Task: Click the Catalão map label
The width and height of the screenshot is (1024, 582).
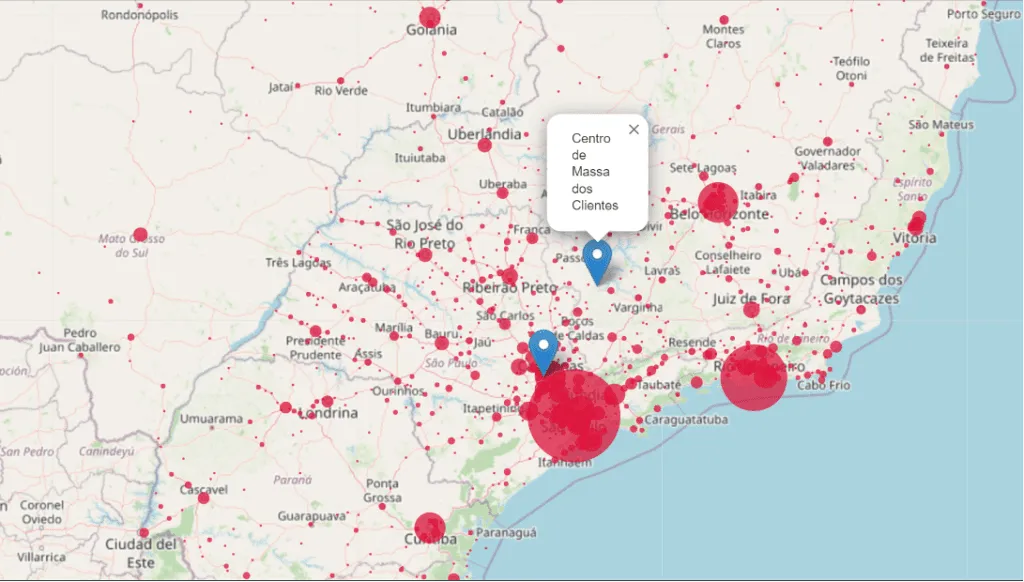Action: (502, 112)
